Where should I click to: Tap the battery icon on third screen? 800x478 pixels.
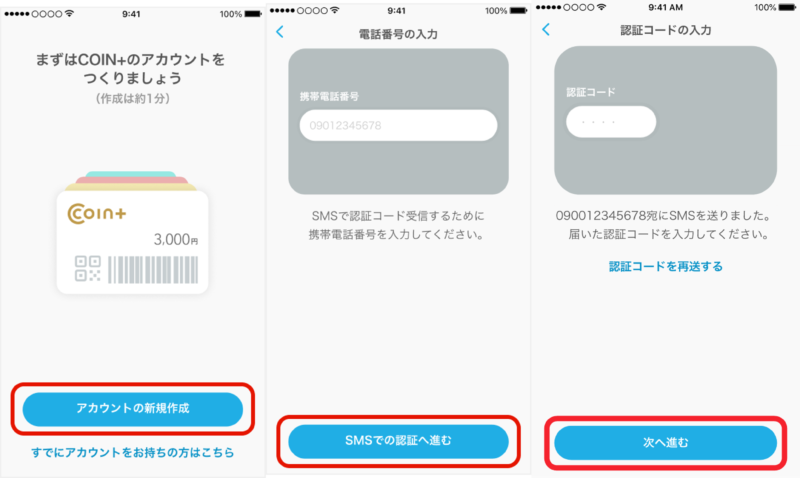pos(787,7)
